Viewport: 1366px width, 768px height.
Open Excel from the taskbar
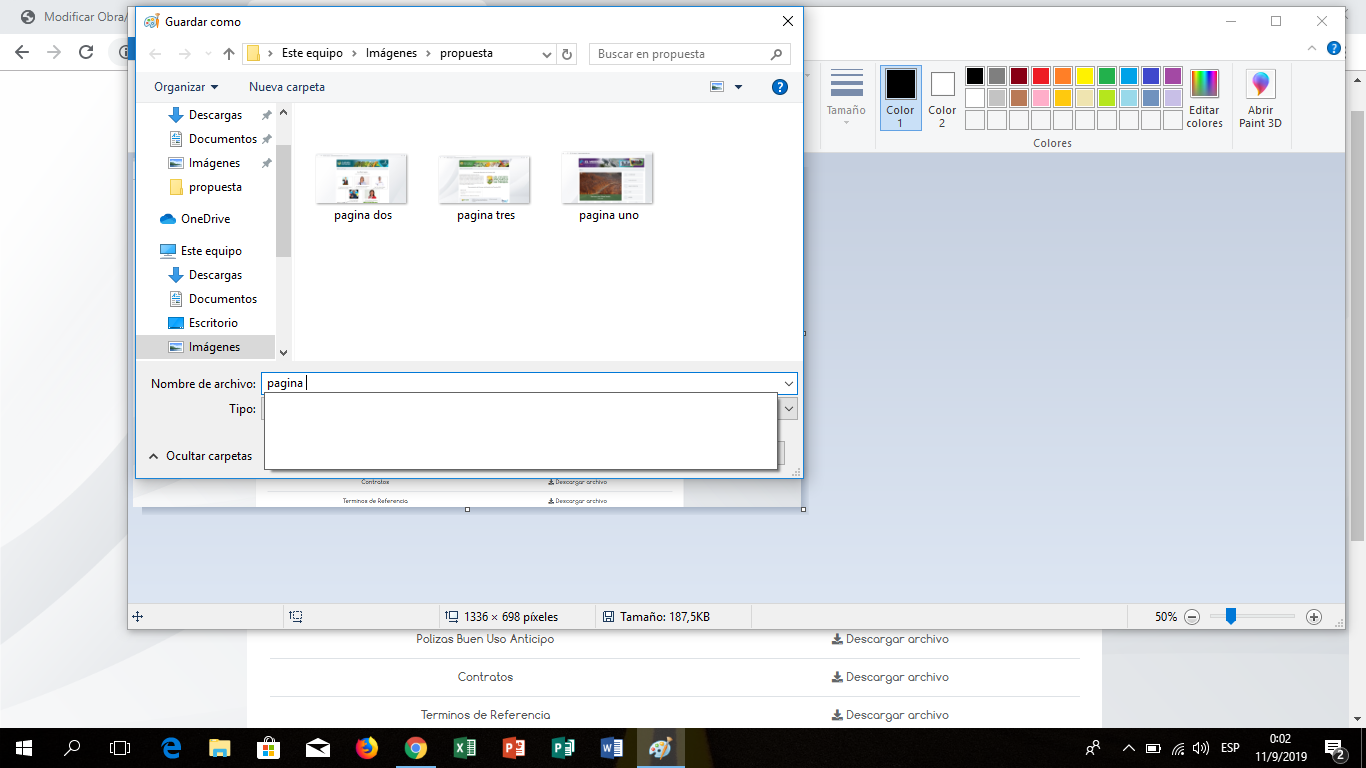(465, 747)
